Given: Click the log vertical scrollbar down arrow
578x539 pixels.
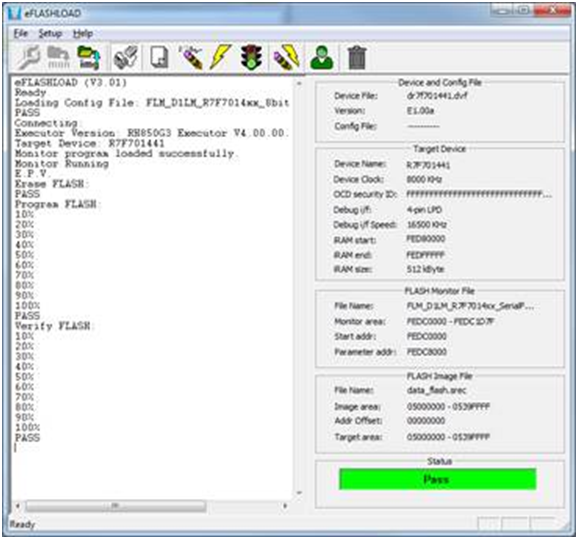Looking at the screenshot, I should pyautogui.click(x=299, y=493).
